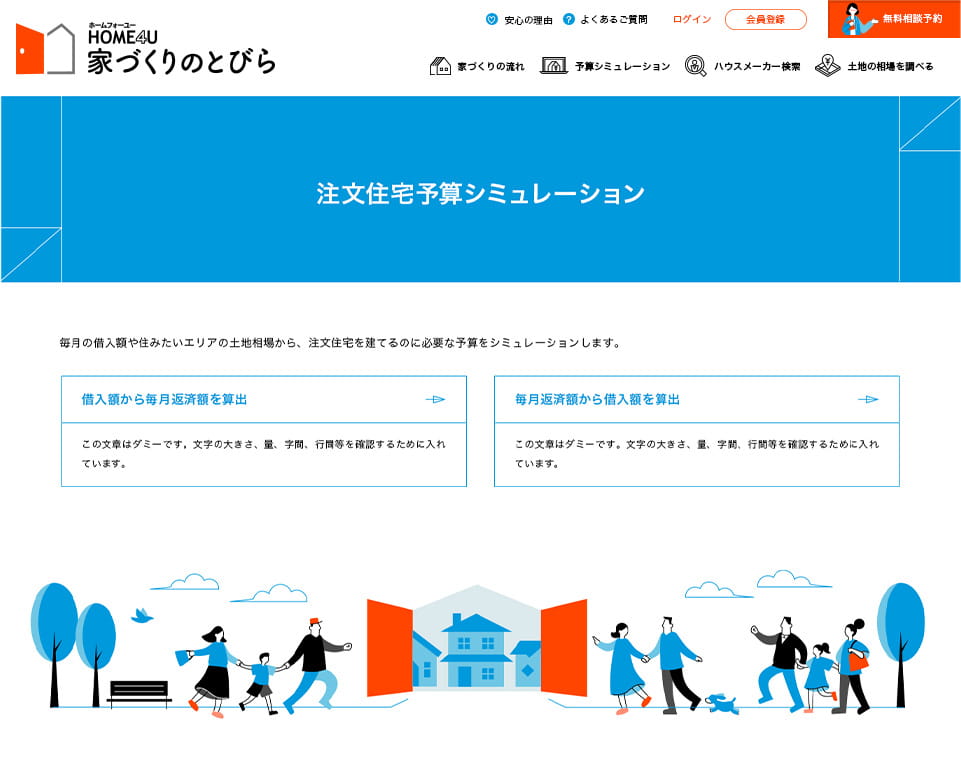
Task: Click the HOME4U red door logo icon
Action: pos(45,49)
